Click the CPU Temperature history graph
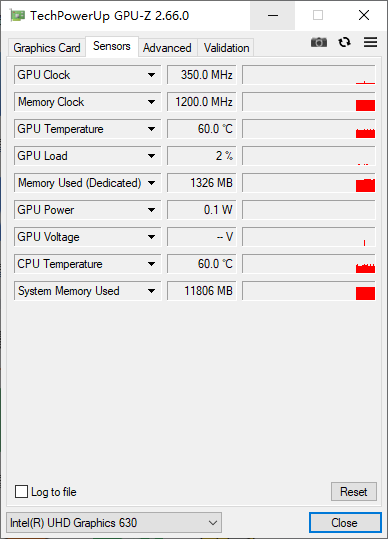This screenshot has height=539, width=388. click(309, 264)
